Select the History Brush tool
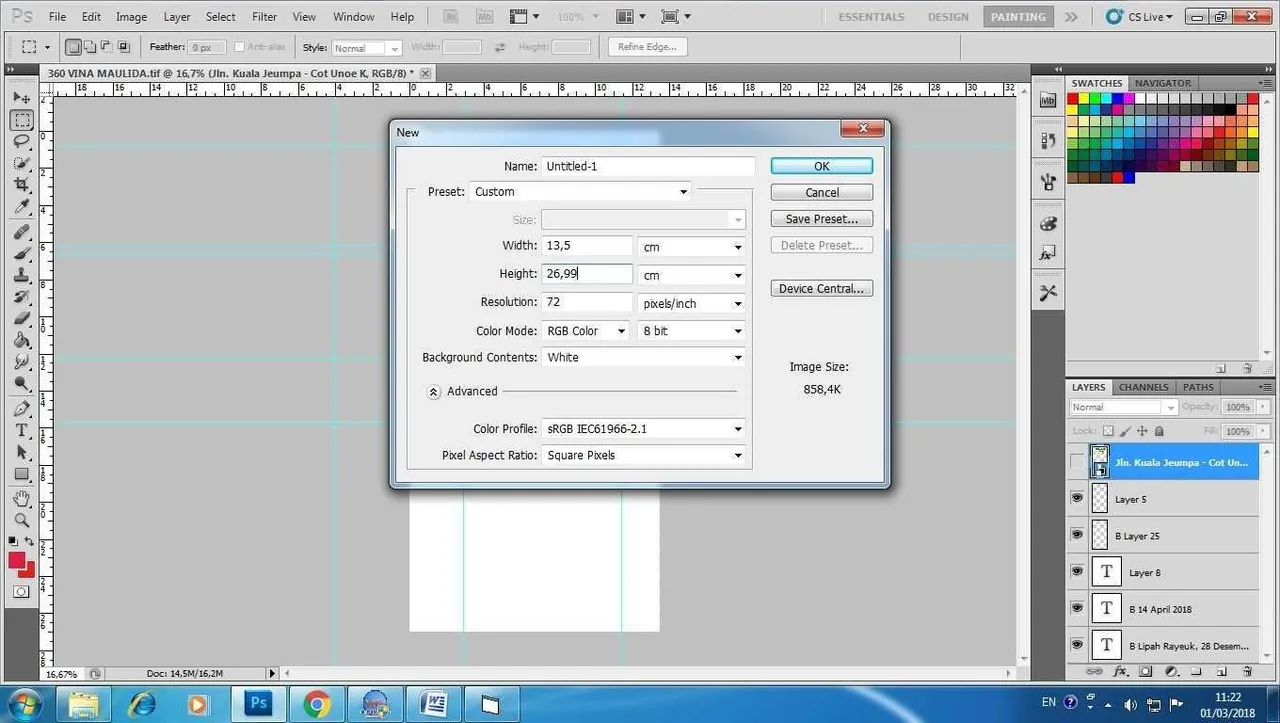The height and width of the screenshot is (723, 1280). tap(21, 298)
